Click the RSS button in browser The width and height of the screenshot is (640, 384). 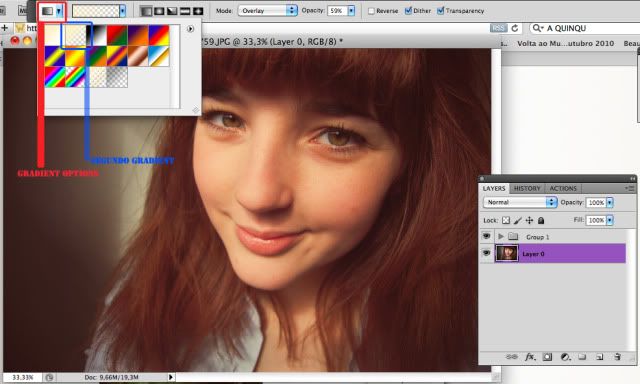(x=498, y=28)
